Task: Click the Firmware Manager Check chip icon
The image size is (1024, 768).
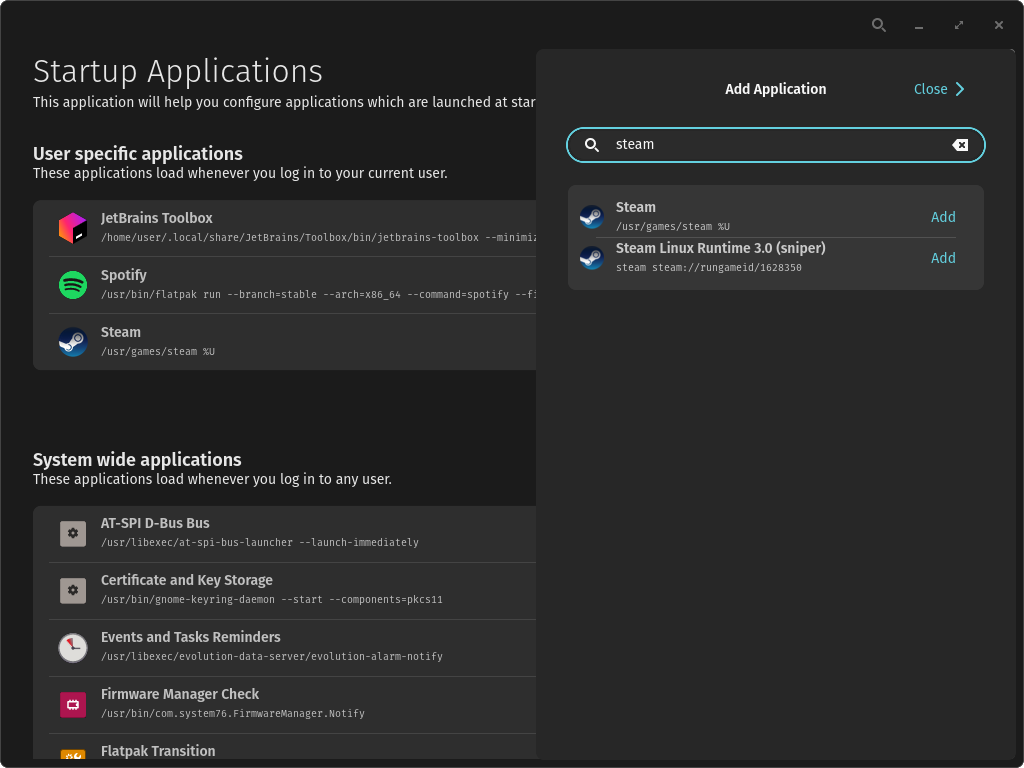Action: (73, 704)
